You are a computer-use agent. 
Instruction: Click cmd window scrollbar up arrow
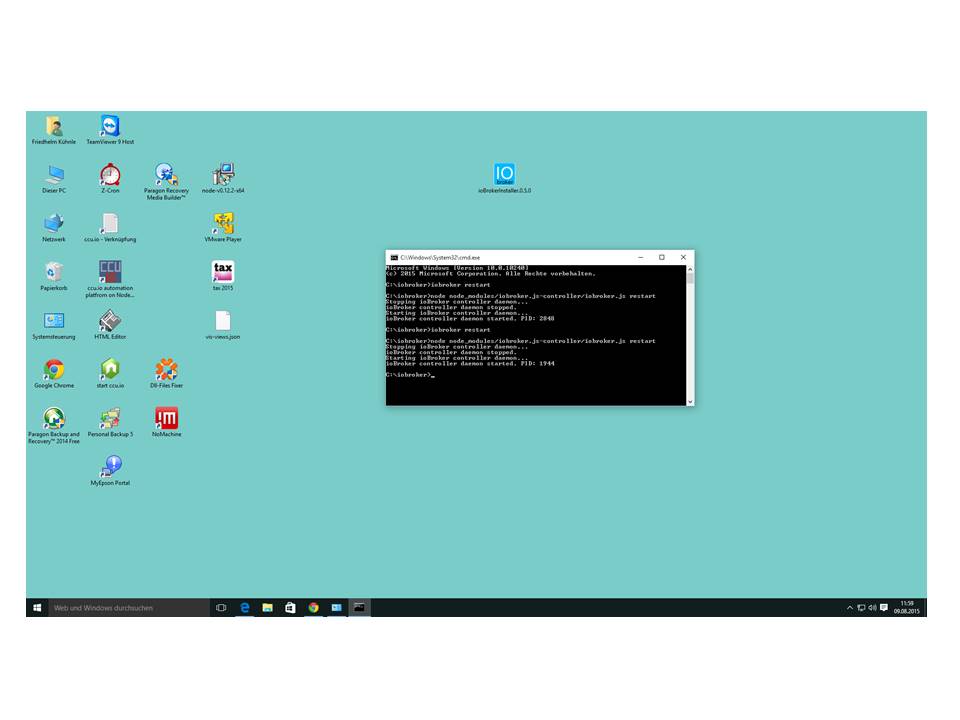690,269
